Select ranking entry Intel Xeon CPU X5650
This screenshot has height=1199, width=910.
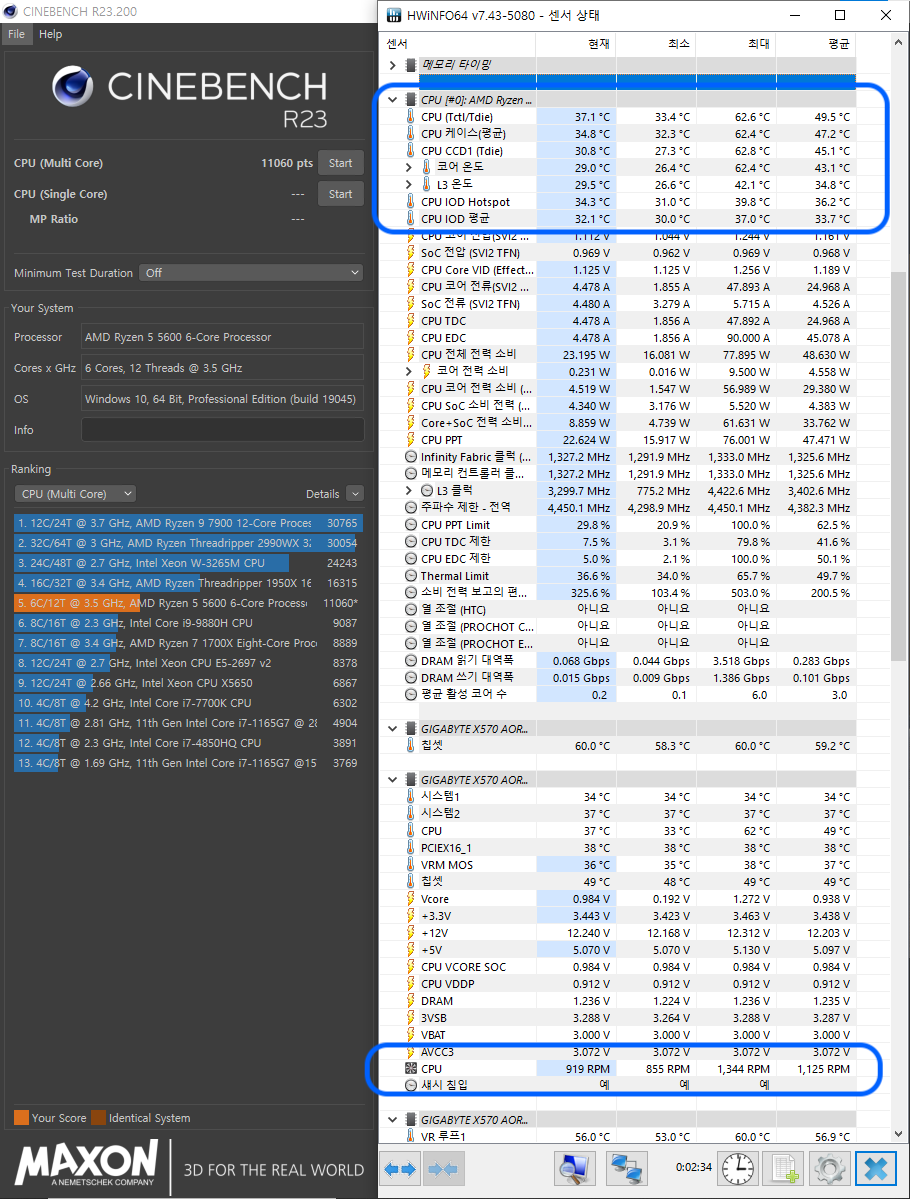[x=188, y=683]
